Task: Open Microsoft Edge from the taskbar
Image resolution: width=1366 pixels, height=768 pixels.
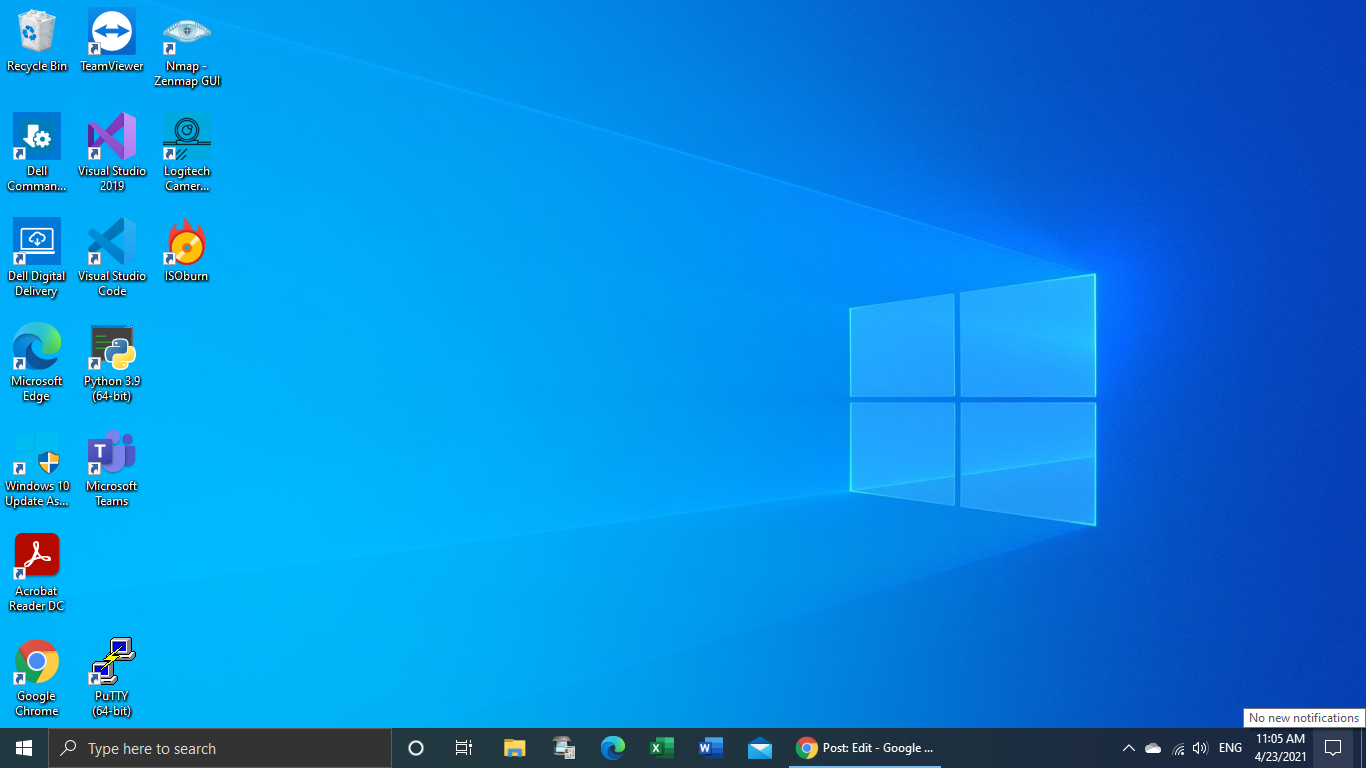Action: [612, 748]
